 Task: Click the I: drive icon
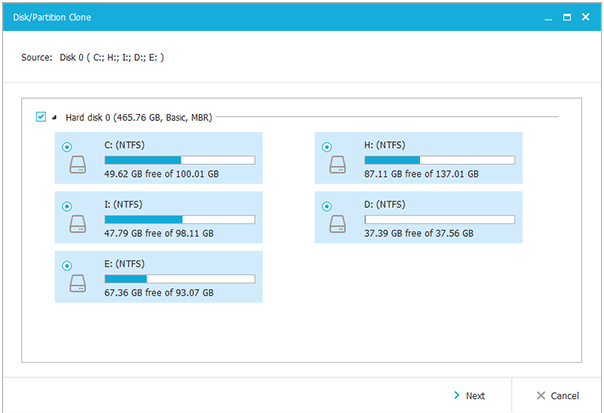[x=78, y=227]
